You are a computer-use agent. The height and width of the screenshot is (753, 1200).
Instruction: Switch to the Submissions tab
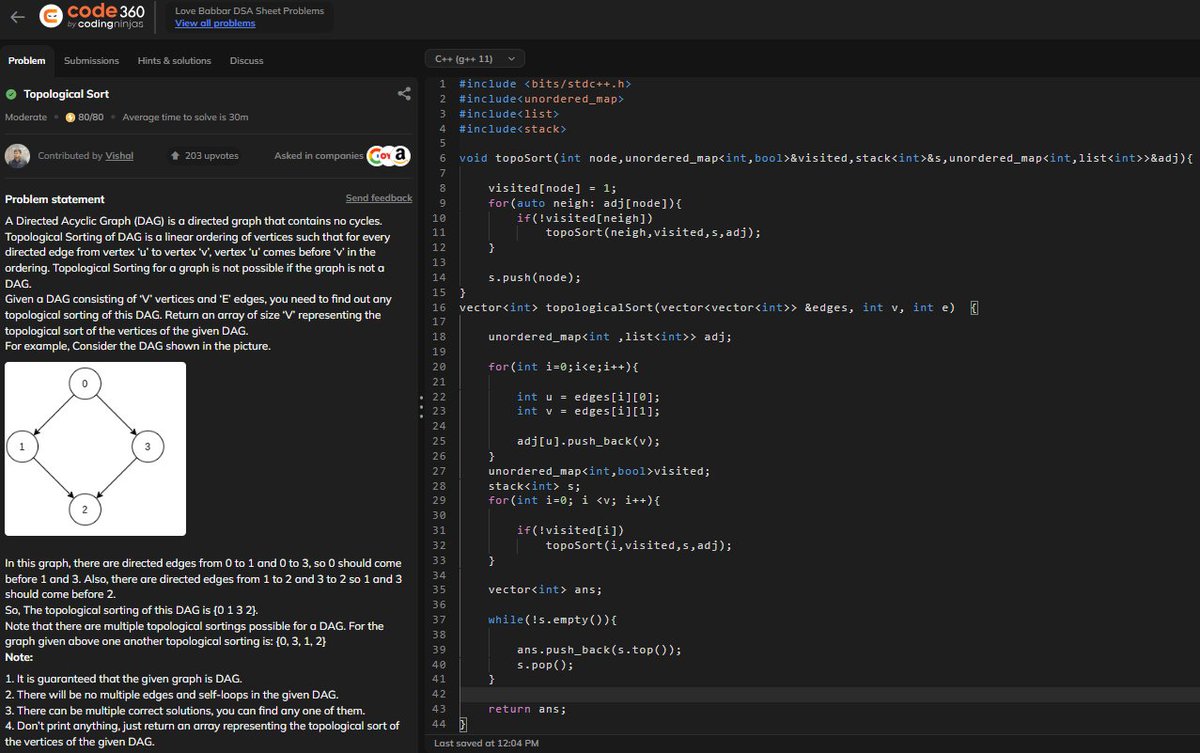91,60
